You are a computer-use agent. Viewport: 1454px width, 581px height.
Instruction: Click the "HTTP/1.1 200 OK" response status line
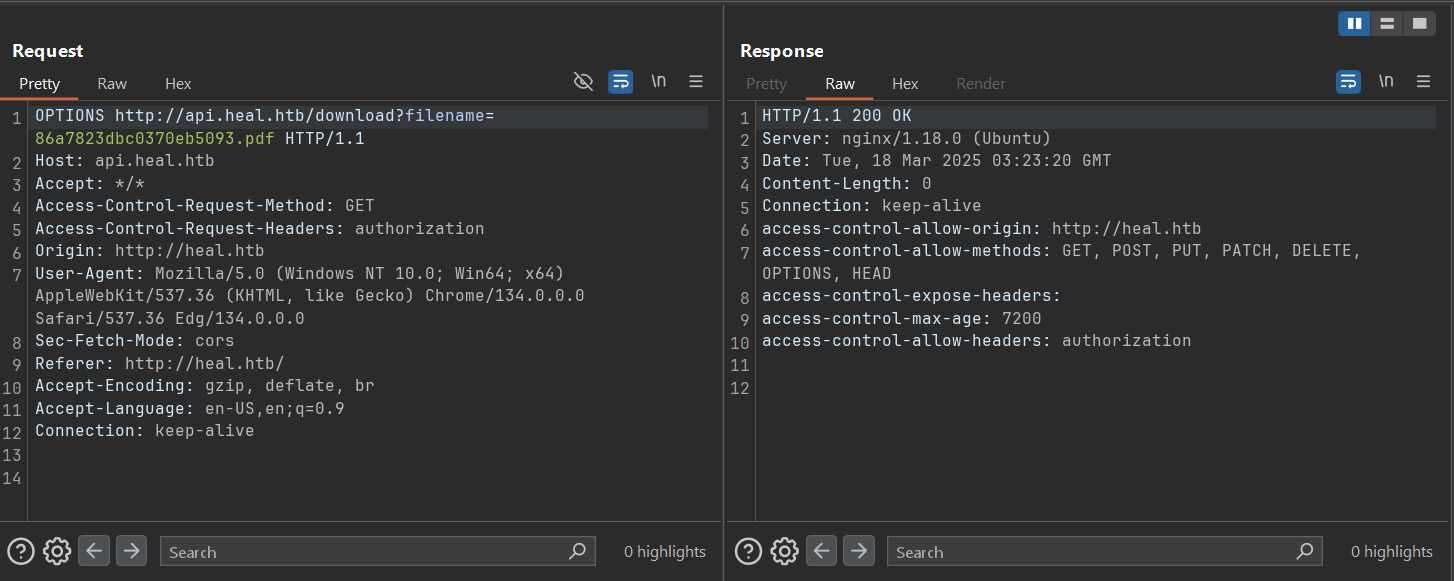pyautogui.click(x=837, y=116)
